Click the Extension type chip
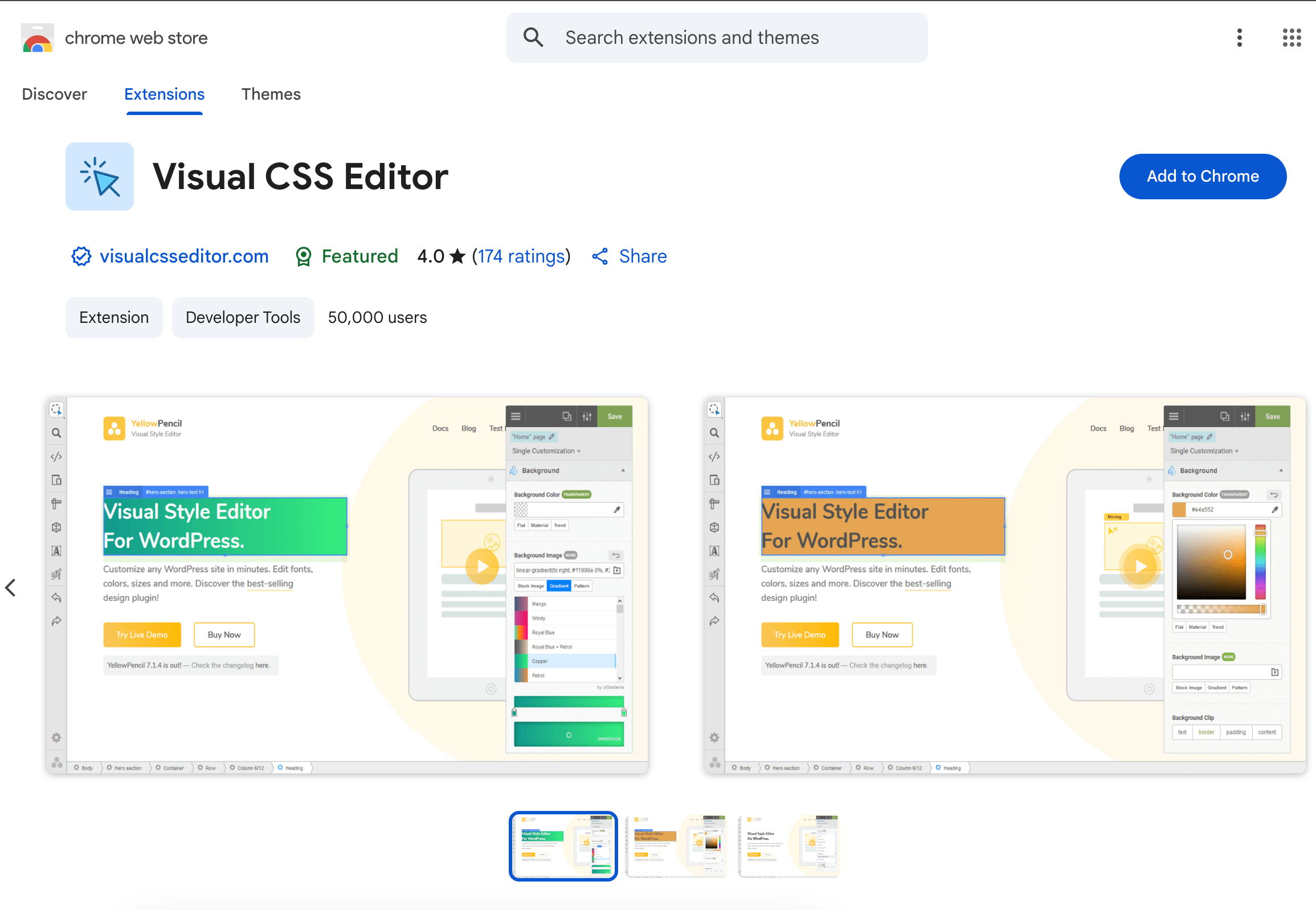 tap(114, 318)
